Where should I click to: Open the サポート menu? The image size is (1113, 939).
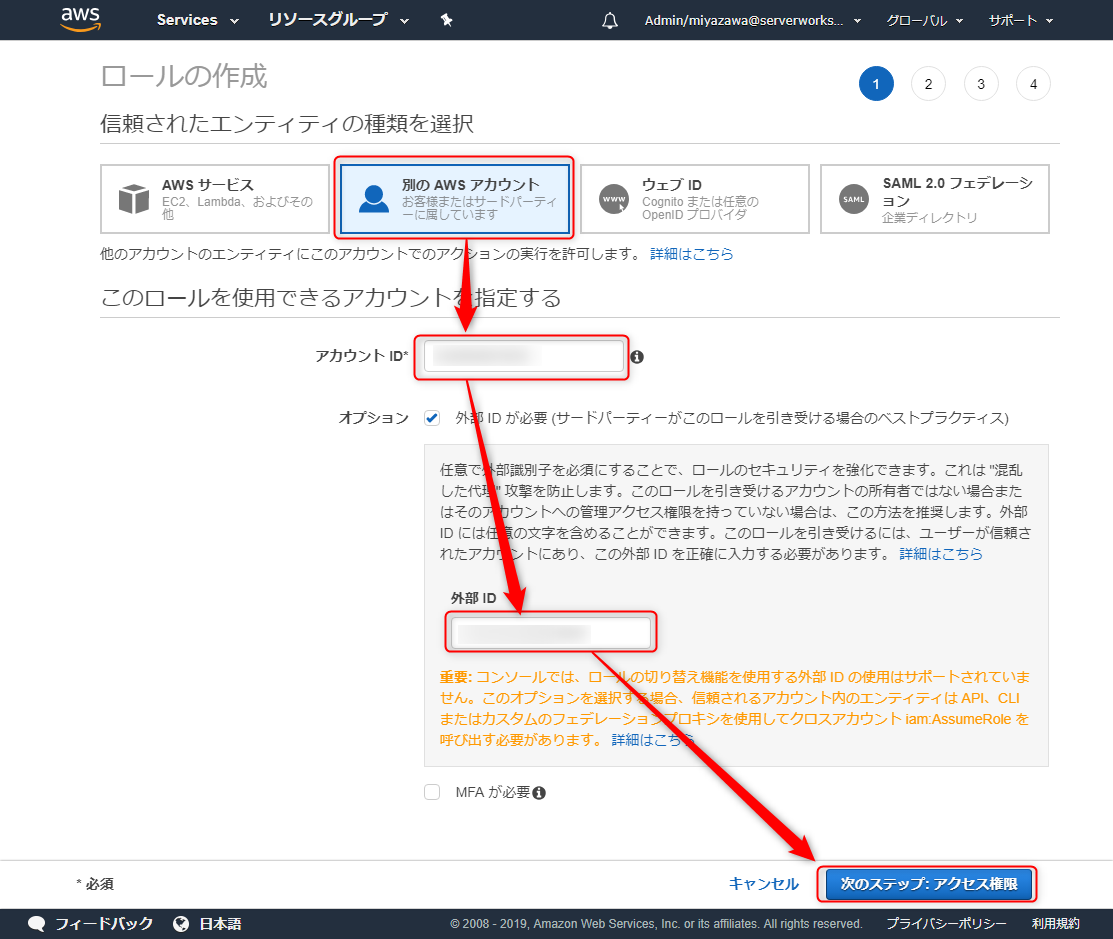[x=1021, y=21]
